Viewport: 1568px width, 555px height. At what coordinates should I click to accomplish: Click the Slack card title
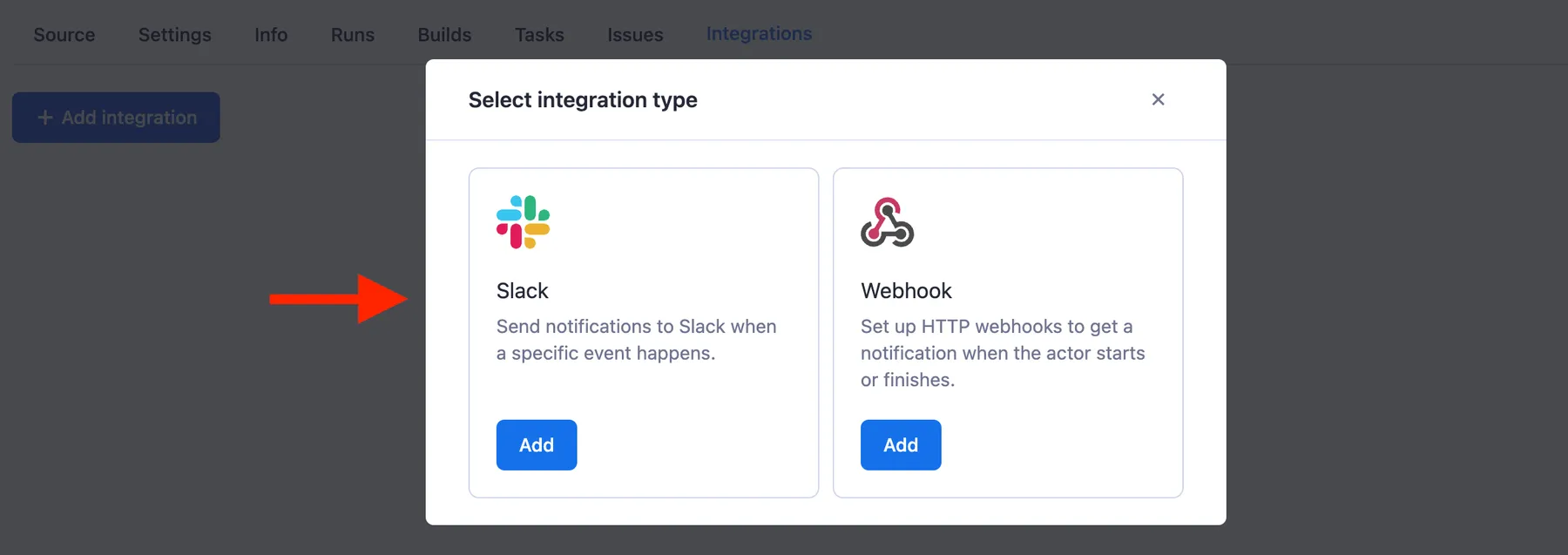(x=523, y=291)
